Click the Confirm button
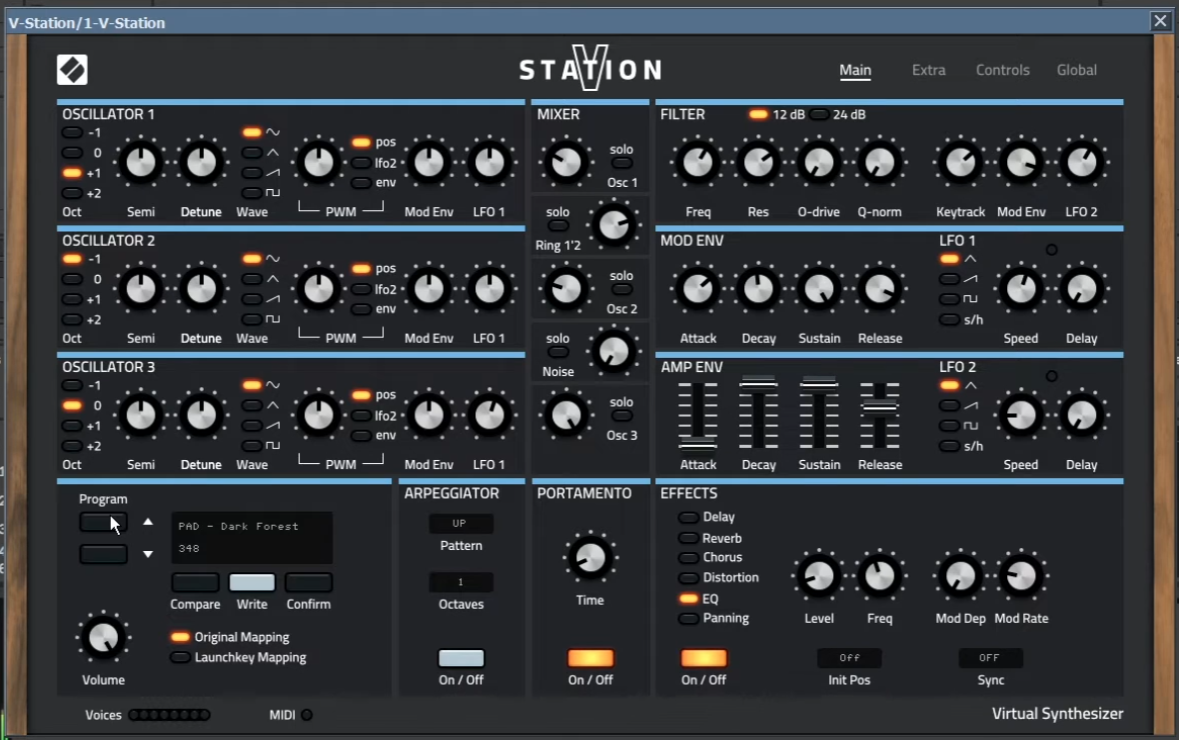Screen dimensions: 1179x740 pos(308,582)
